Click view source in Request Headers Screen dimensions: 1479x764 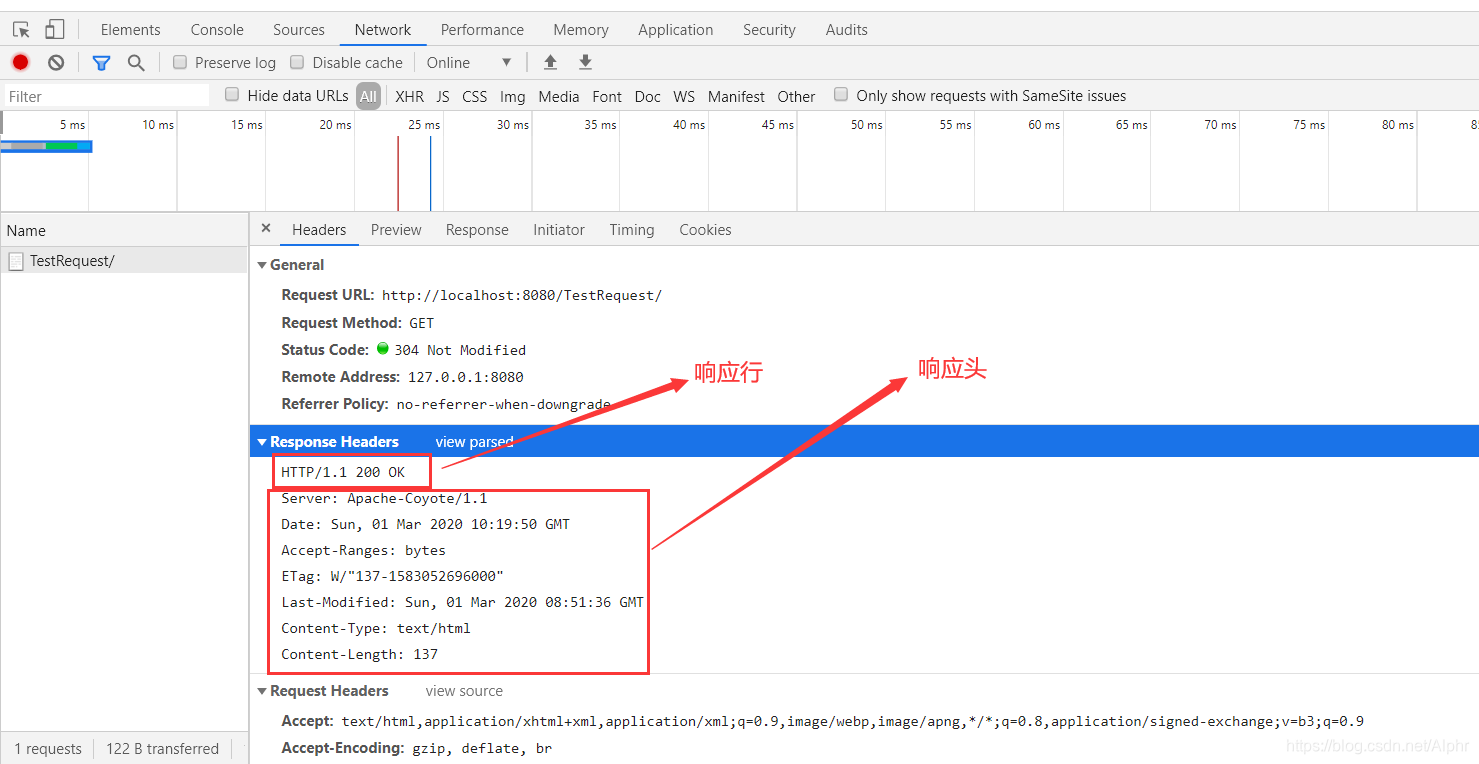464,691
